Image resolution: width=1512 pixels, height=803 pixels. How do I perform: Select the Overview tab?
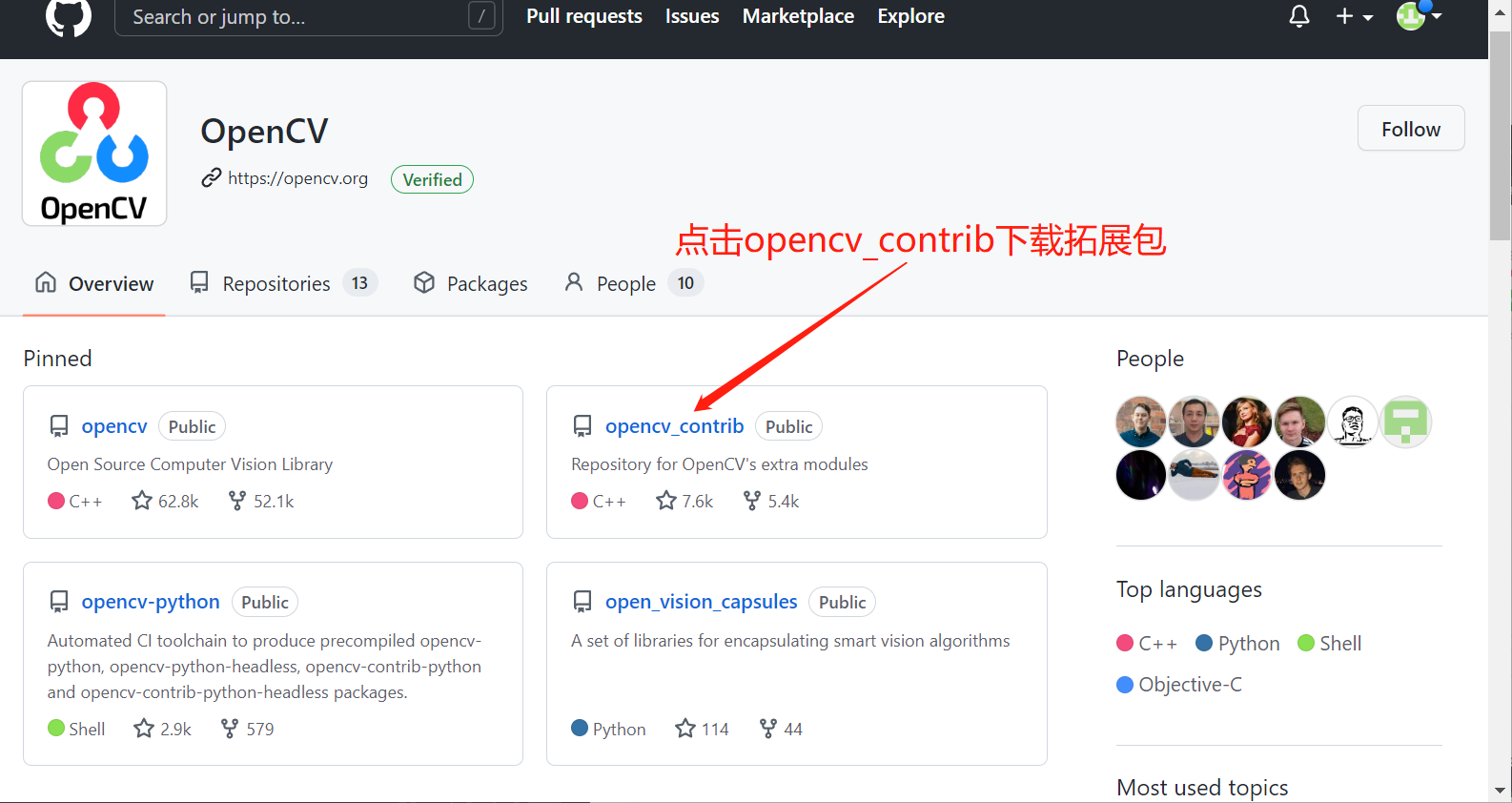pyautogui.click(x=94, y=283)
